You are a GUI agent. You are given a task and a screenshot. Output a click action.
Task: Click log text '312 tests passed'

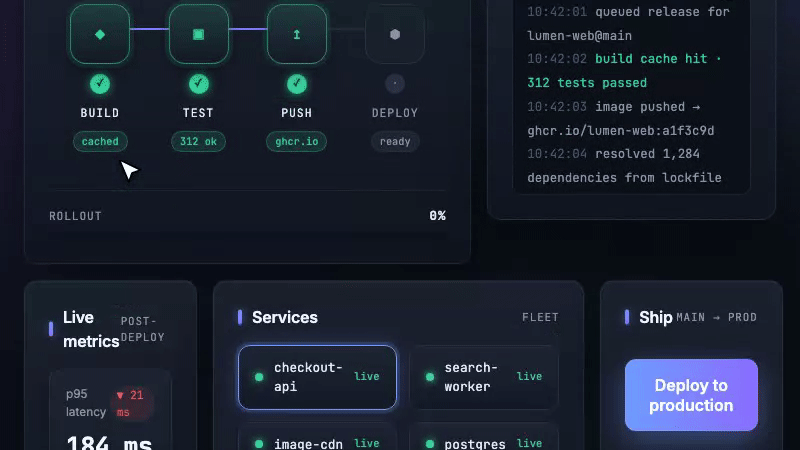coord(587,83)
